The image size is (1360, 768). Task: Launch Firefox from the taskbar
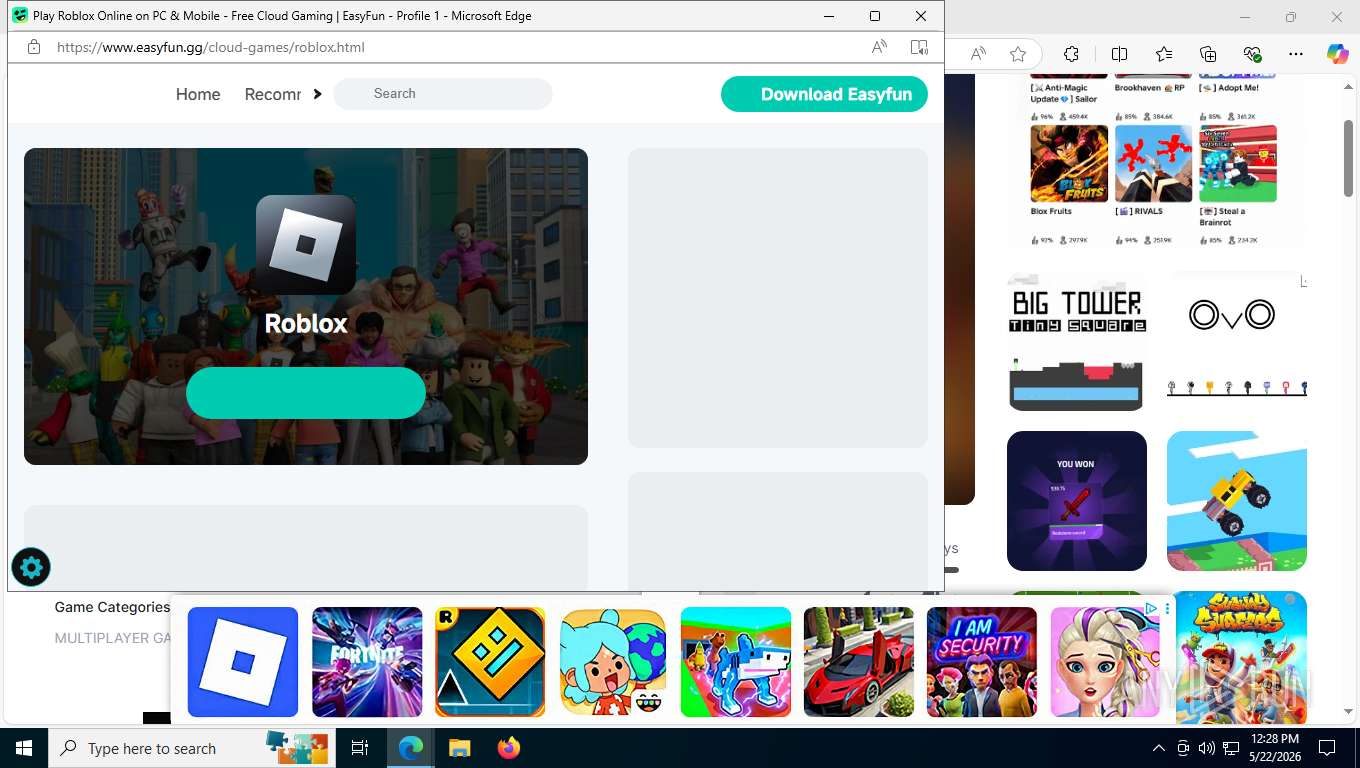[x=509, y=748]
